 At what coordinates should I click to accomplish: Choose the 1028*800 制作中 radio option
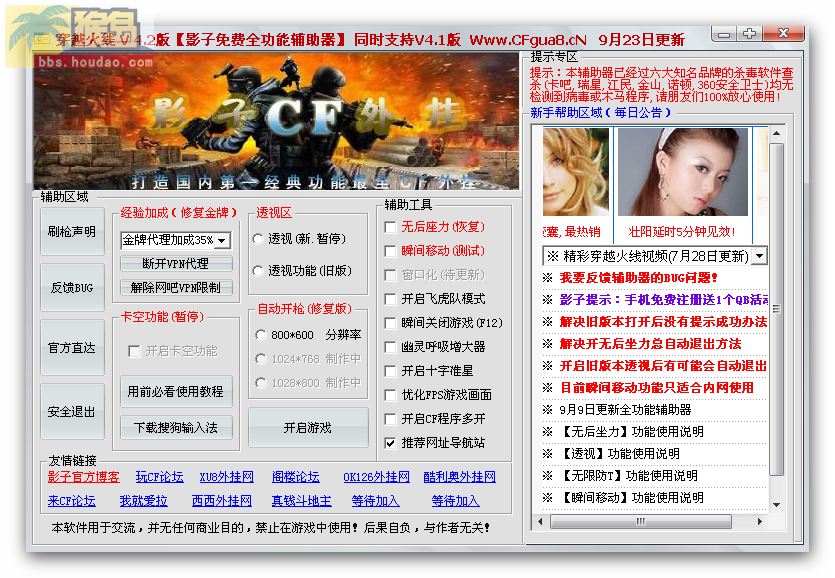261,383
